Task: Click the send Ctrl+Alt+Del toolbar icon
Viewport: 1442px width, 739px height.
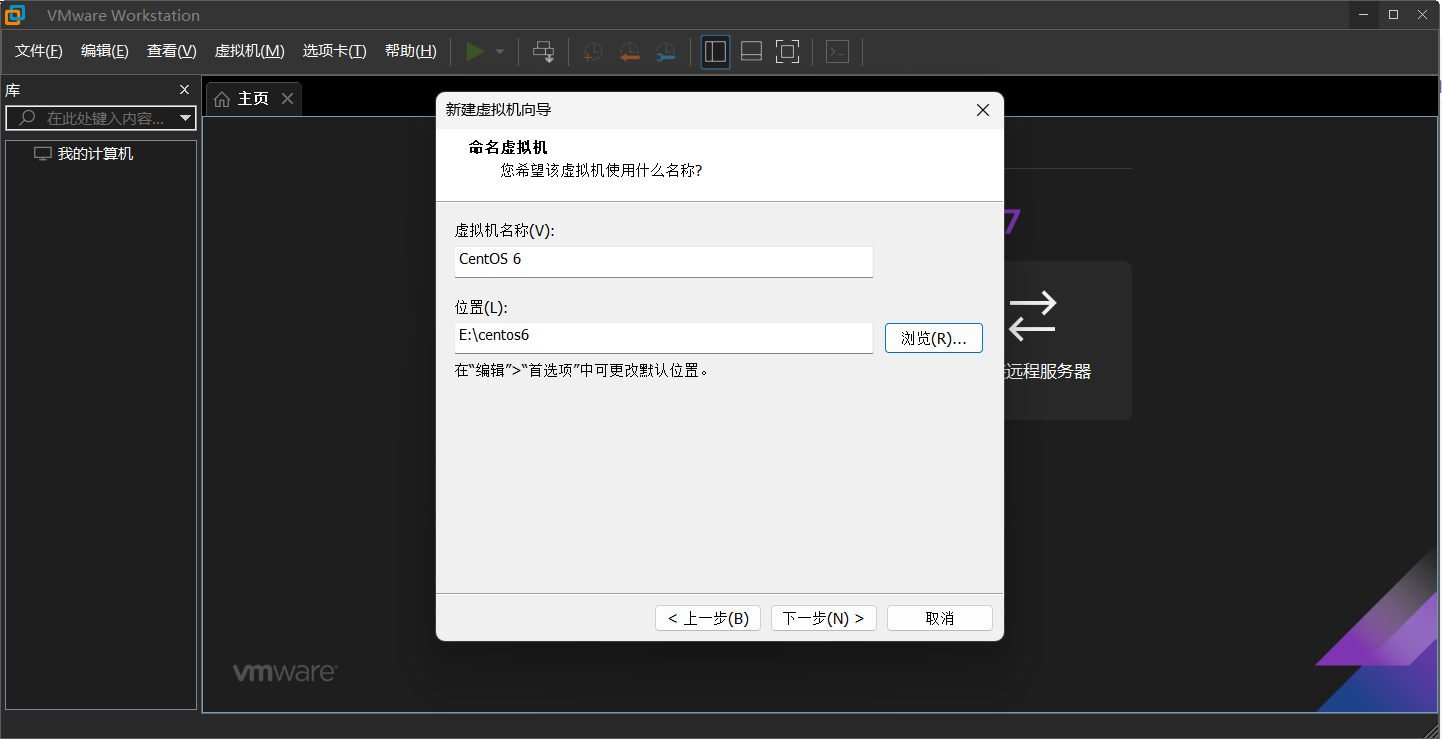Action: 543,52
